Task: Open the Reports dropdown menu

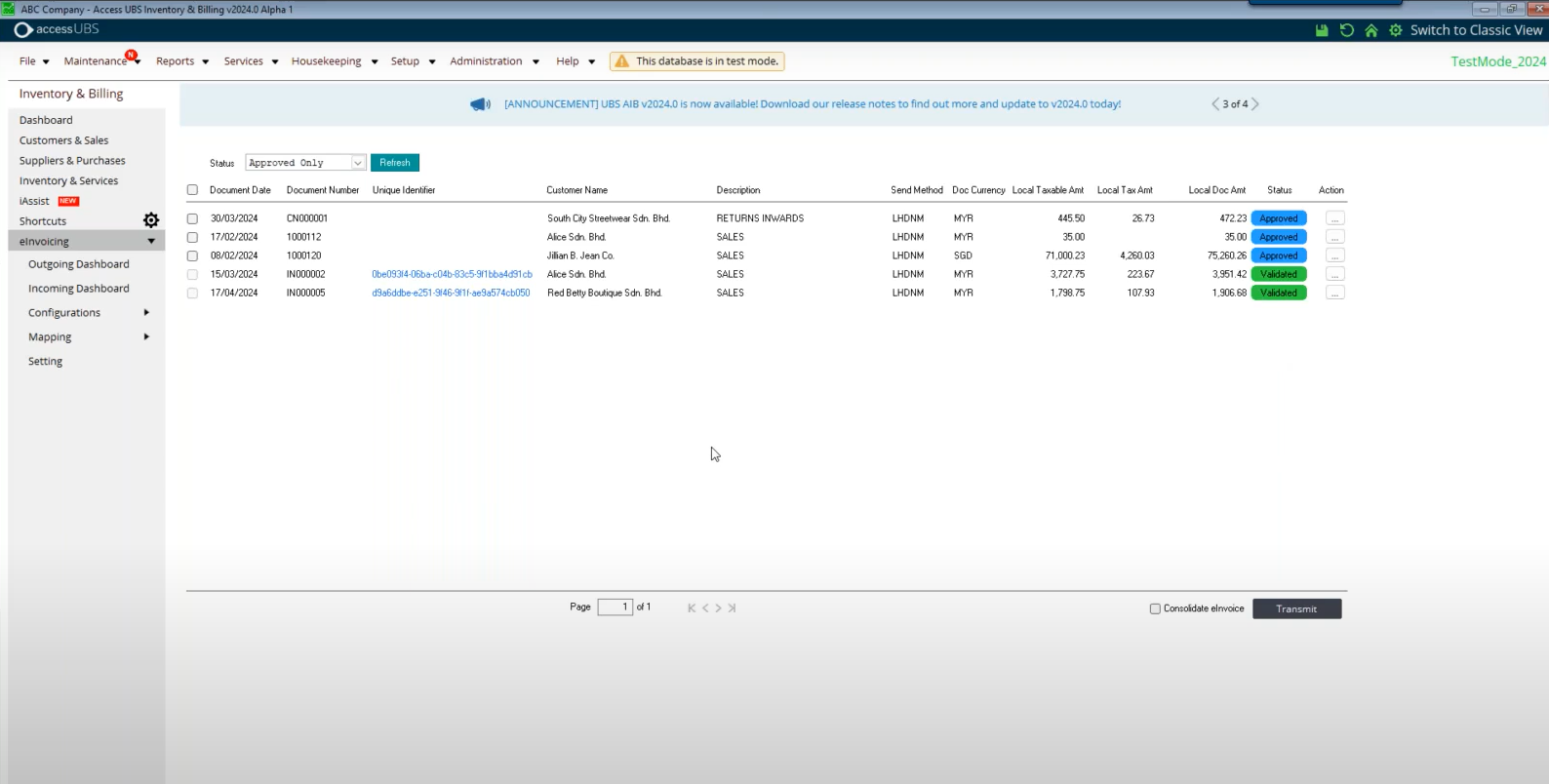Action: [x=182, y=61]
